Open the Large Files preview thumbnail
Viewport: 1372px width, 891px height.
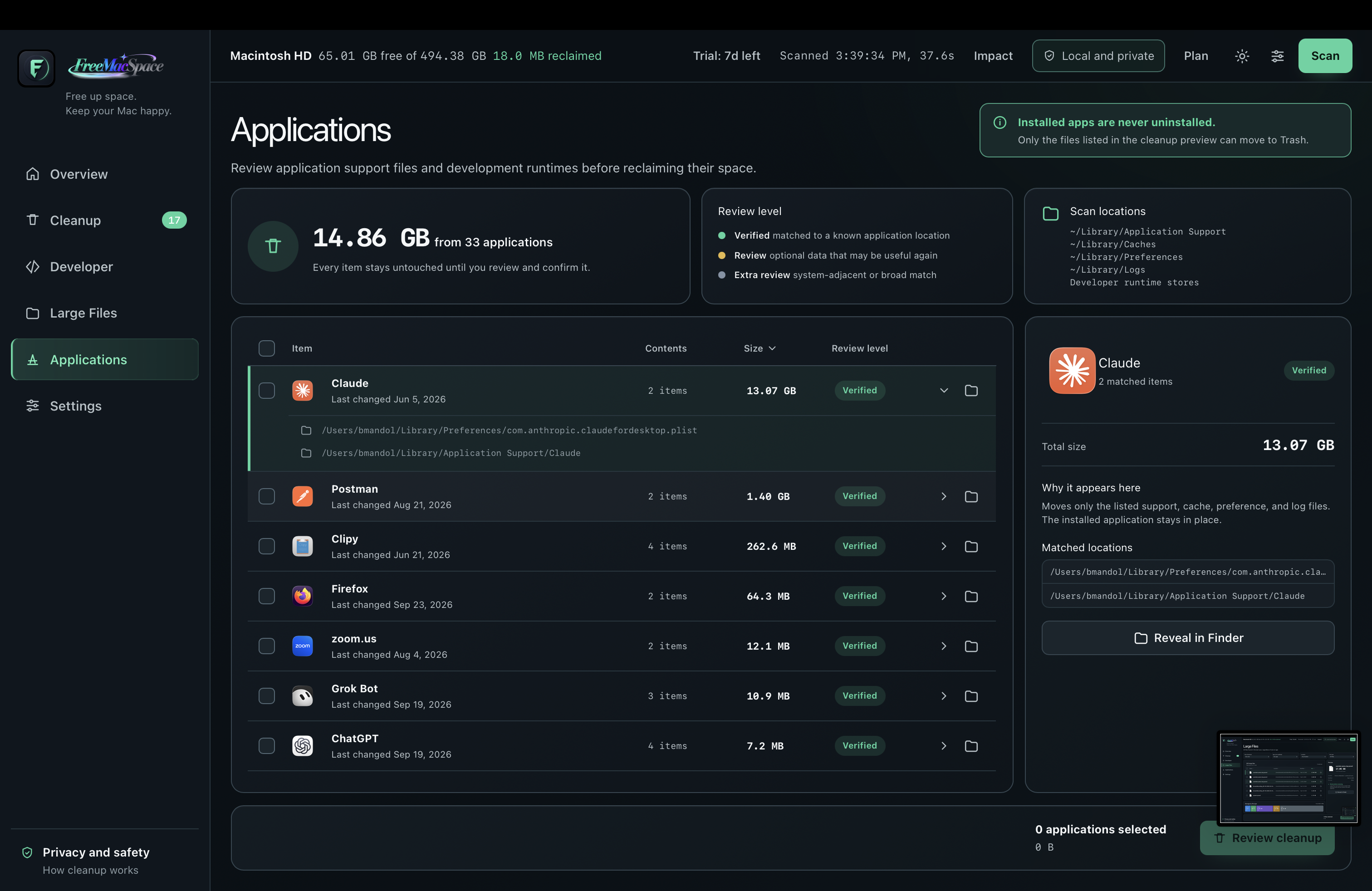click(x=1289, y=778)
